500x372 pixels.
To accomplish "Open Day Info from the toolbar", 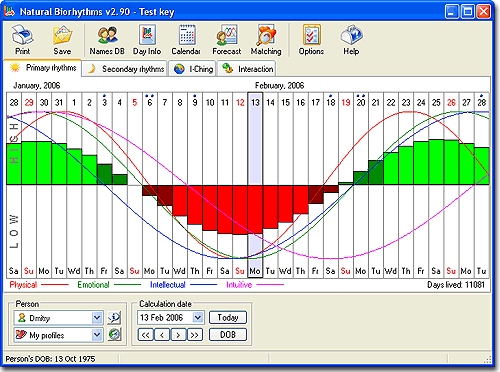I will tap(147, 40).
